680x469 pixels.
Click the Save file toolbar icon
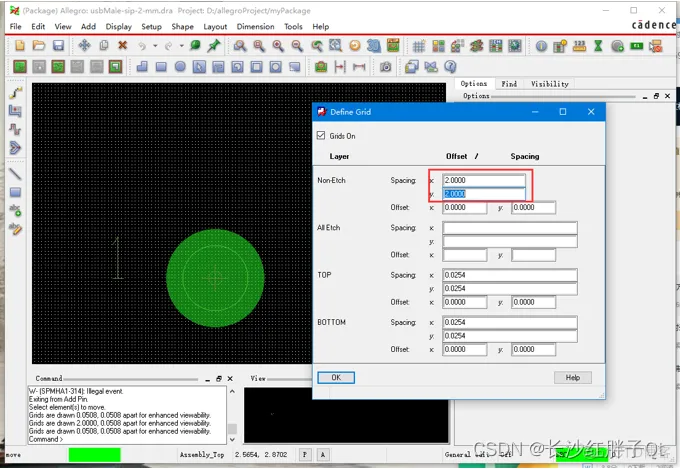click(x=58, y=46)
